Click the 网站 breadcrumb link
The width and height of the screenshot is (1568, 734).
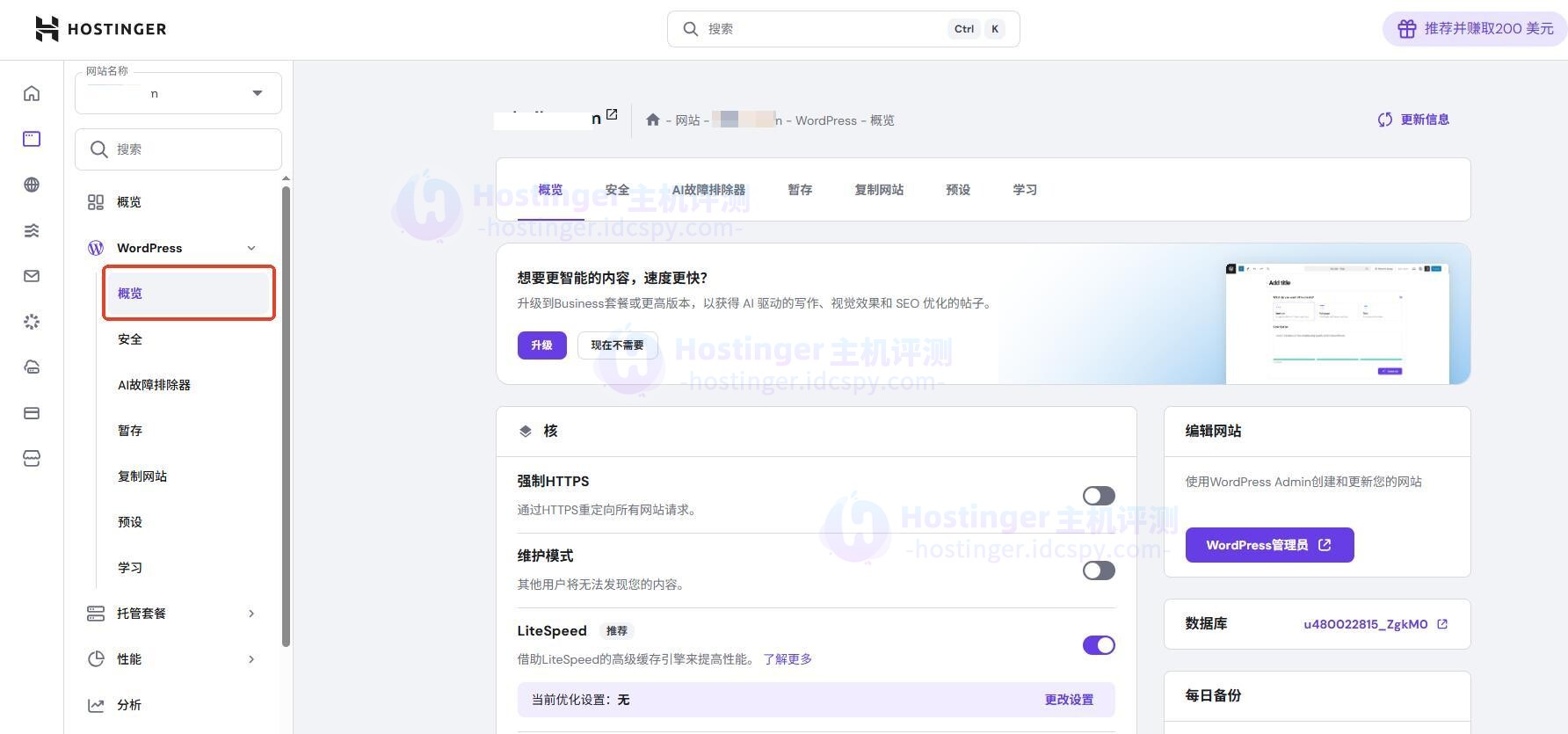click(687, 120)
